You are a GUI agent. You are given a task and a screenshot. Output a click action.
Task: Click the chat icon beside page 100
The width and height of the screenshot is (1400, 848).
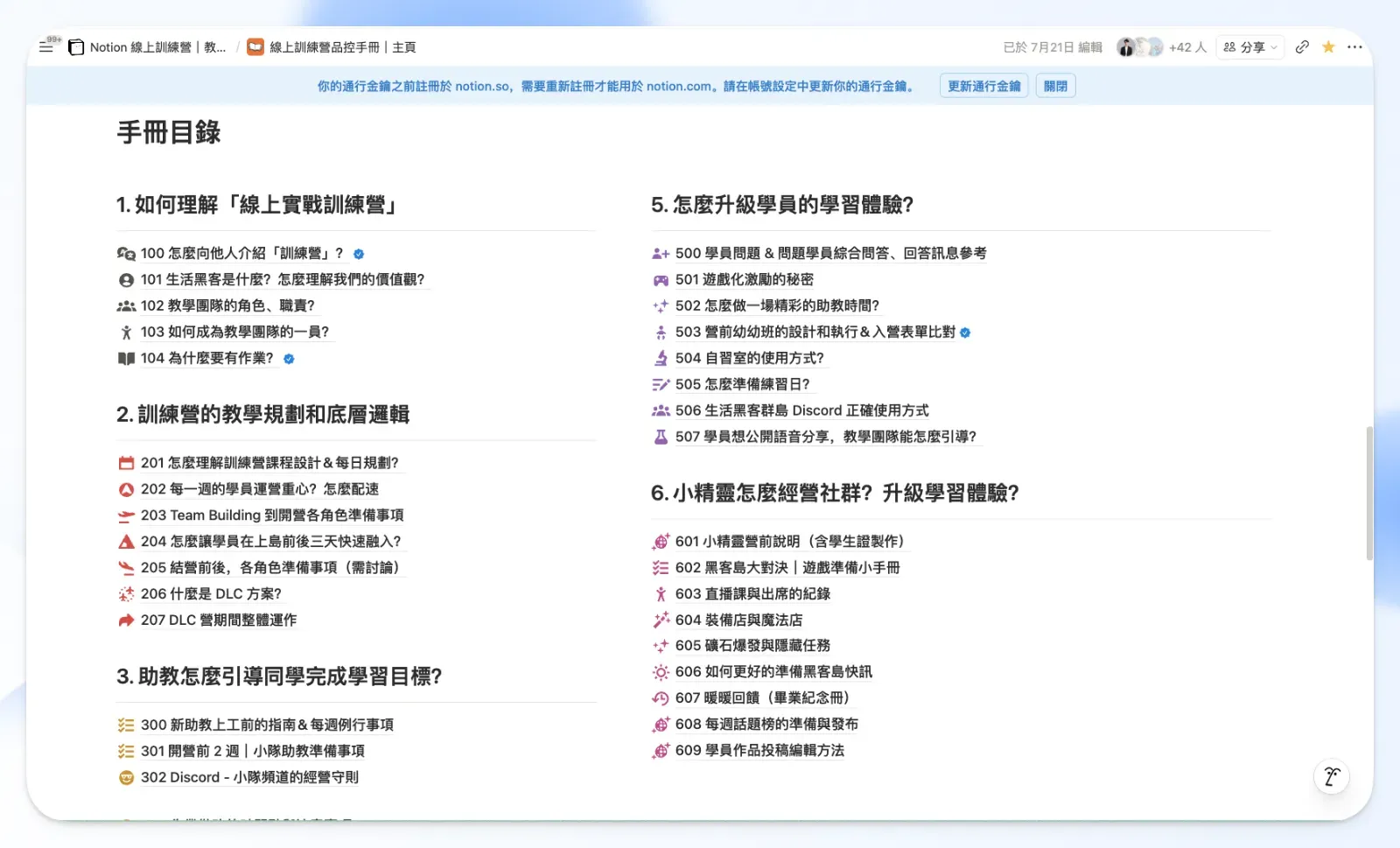tap(126, 254)
